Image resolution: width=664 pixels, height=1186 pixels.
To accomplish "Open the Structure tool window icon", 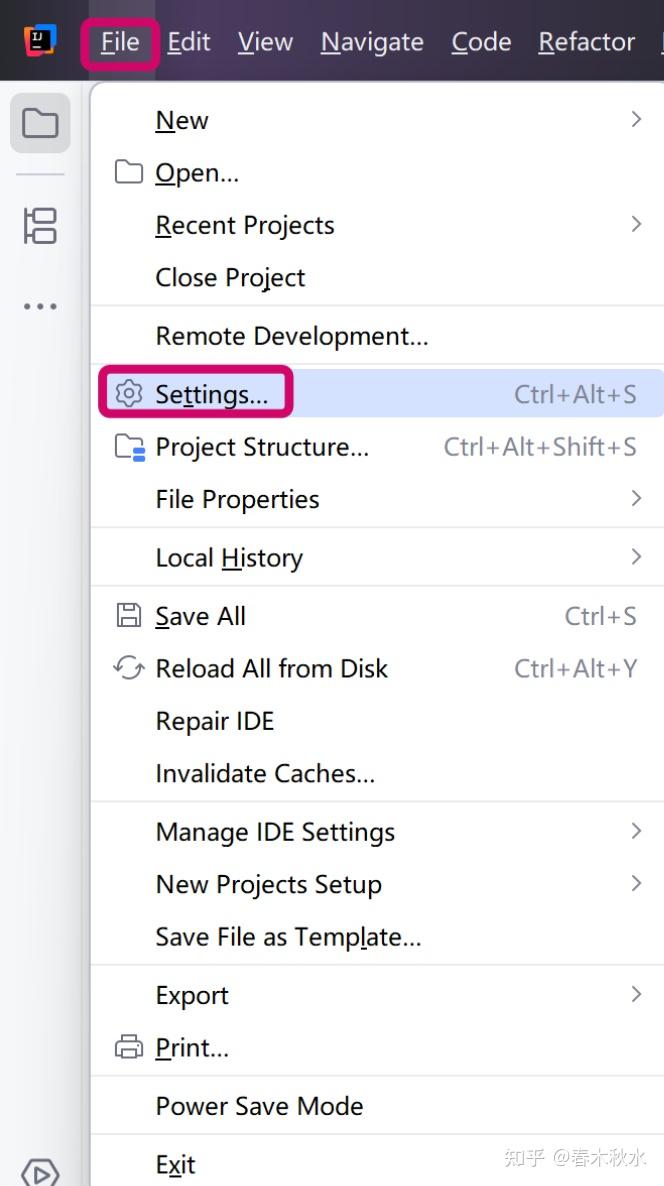I will 40,226.
